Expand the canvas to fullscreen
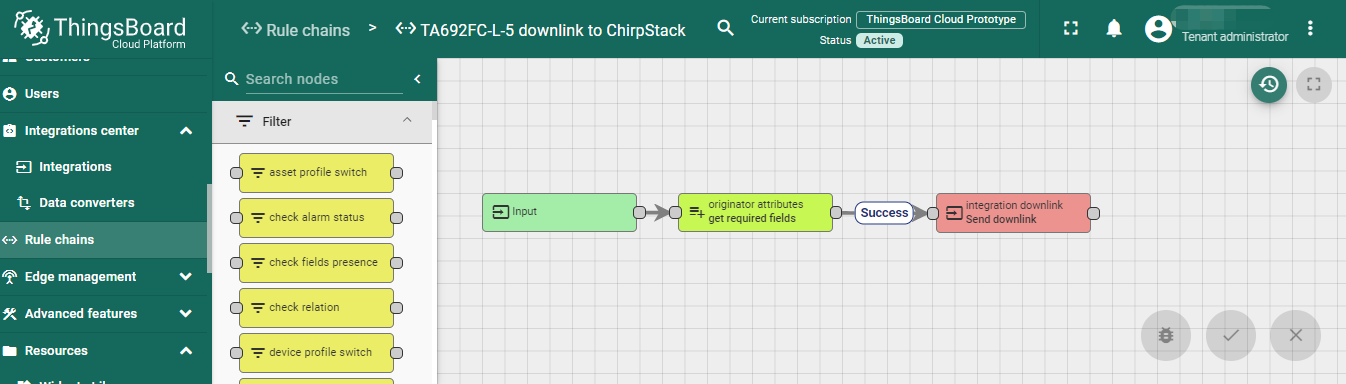Image resolution: width=1346 pixels, height=384 pixels. [x=1314, y=84]
